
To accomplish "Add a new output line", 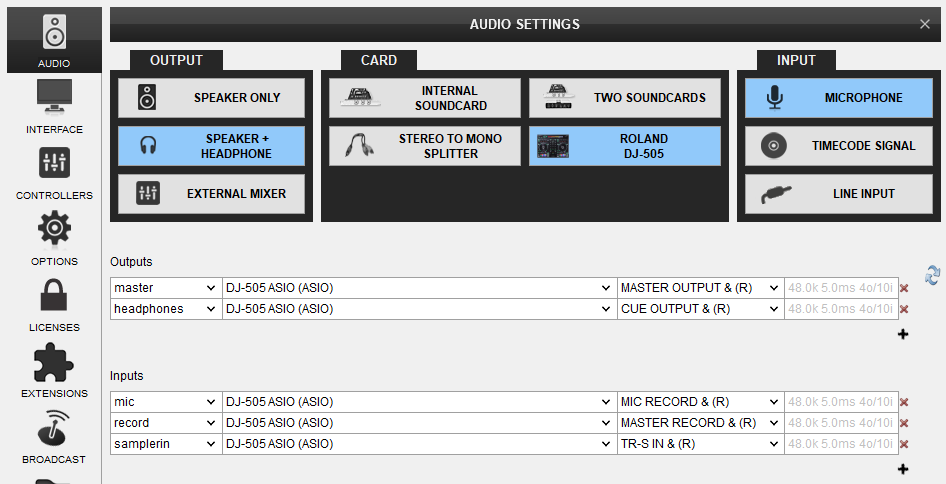I will pos(903,334).
